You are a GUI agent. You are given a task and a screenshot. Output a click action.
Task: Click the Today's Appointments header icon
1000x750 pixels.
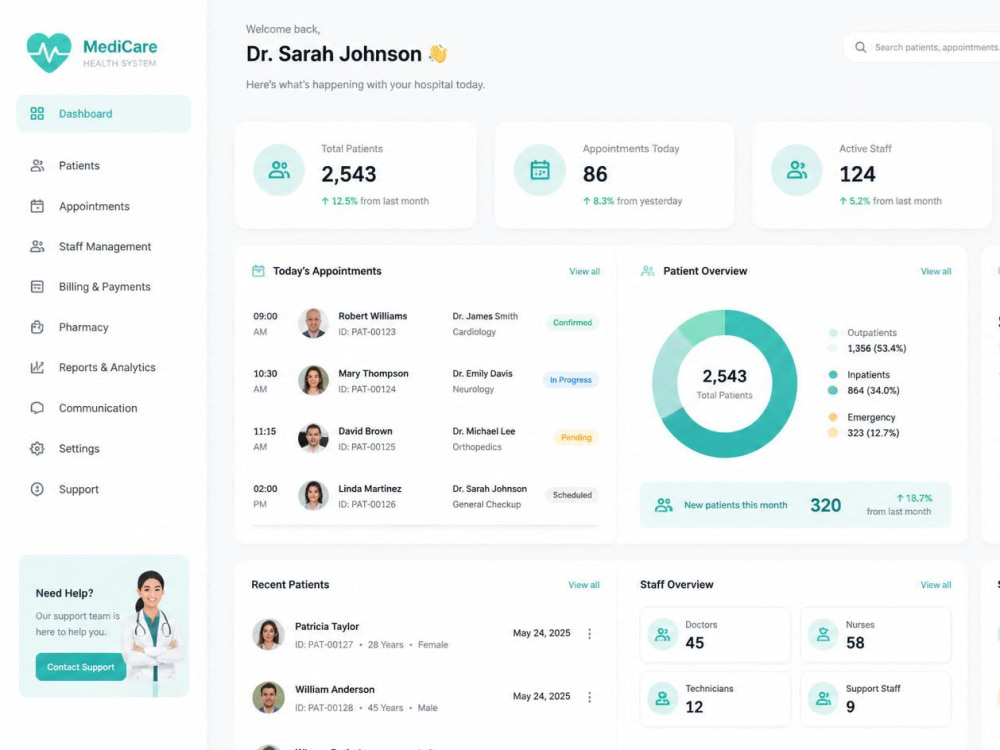[258, 271]
